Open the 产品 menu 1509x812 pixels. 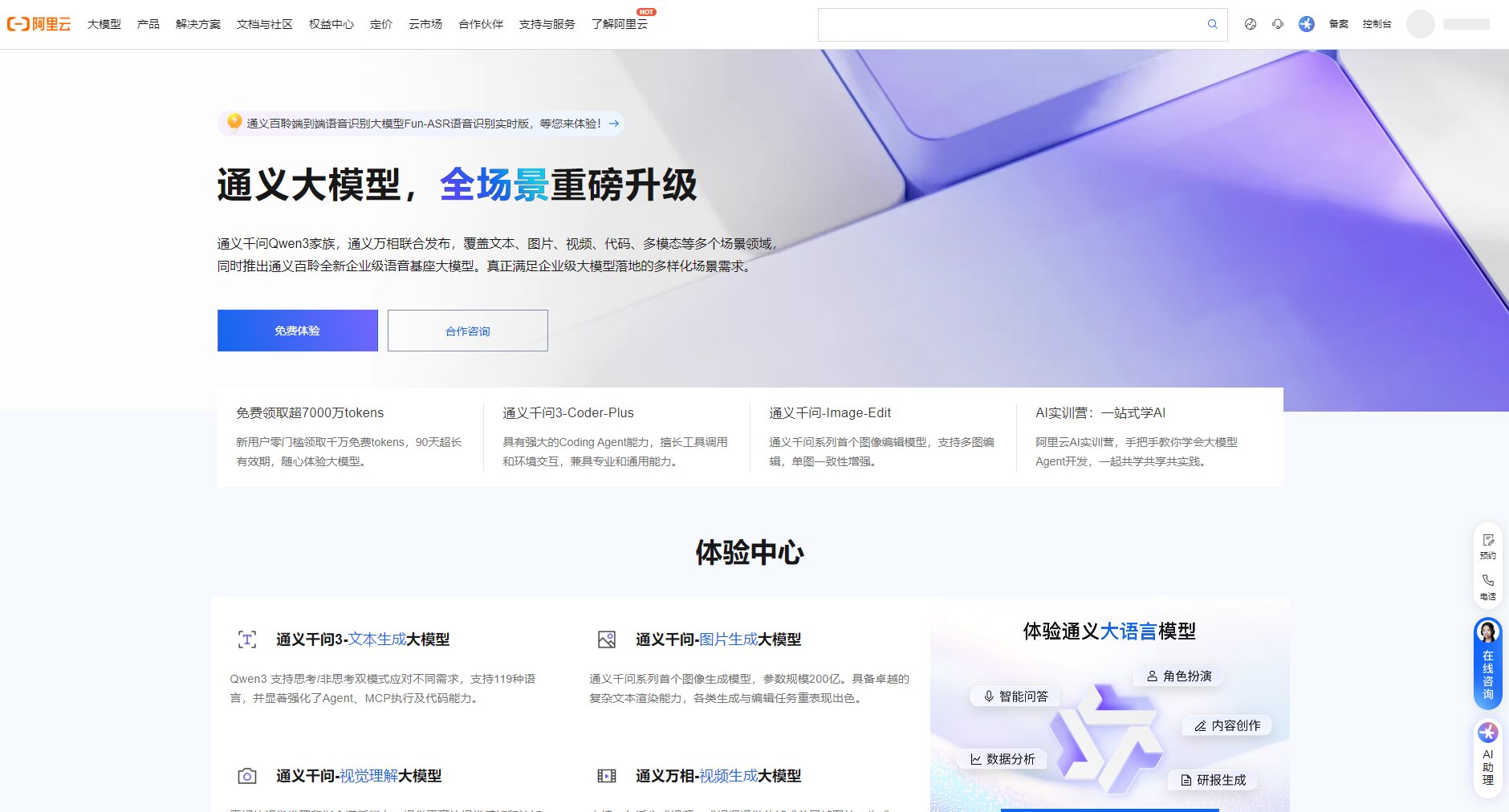click(x=148, y=24)
